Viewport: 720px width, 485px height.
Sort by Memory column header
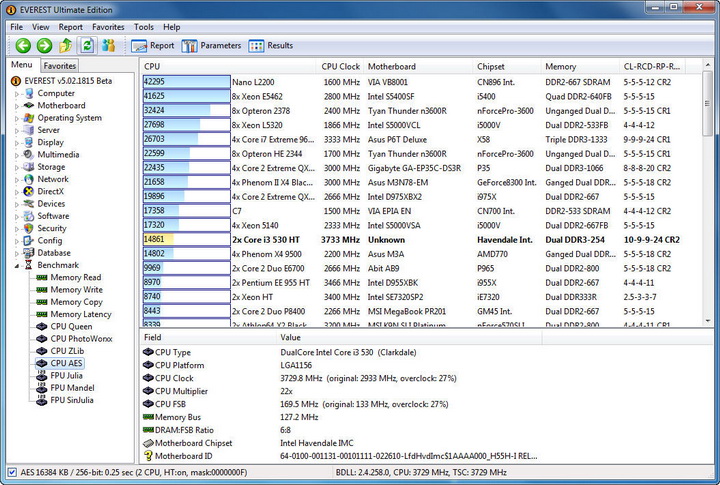coord(580,67)
